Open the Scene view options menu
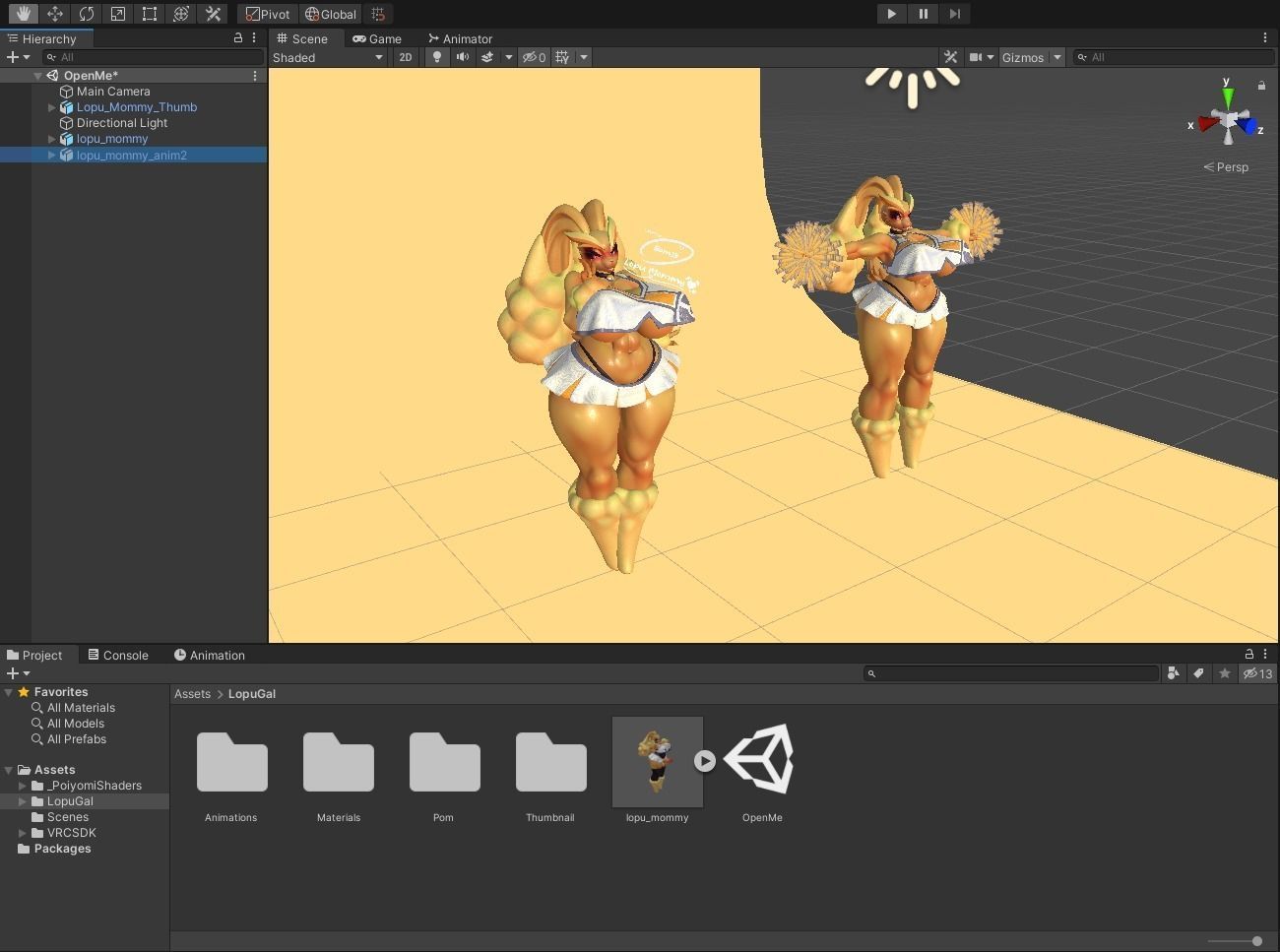Screen dimensions: 1280x952 (1265, 38)
